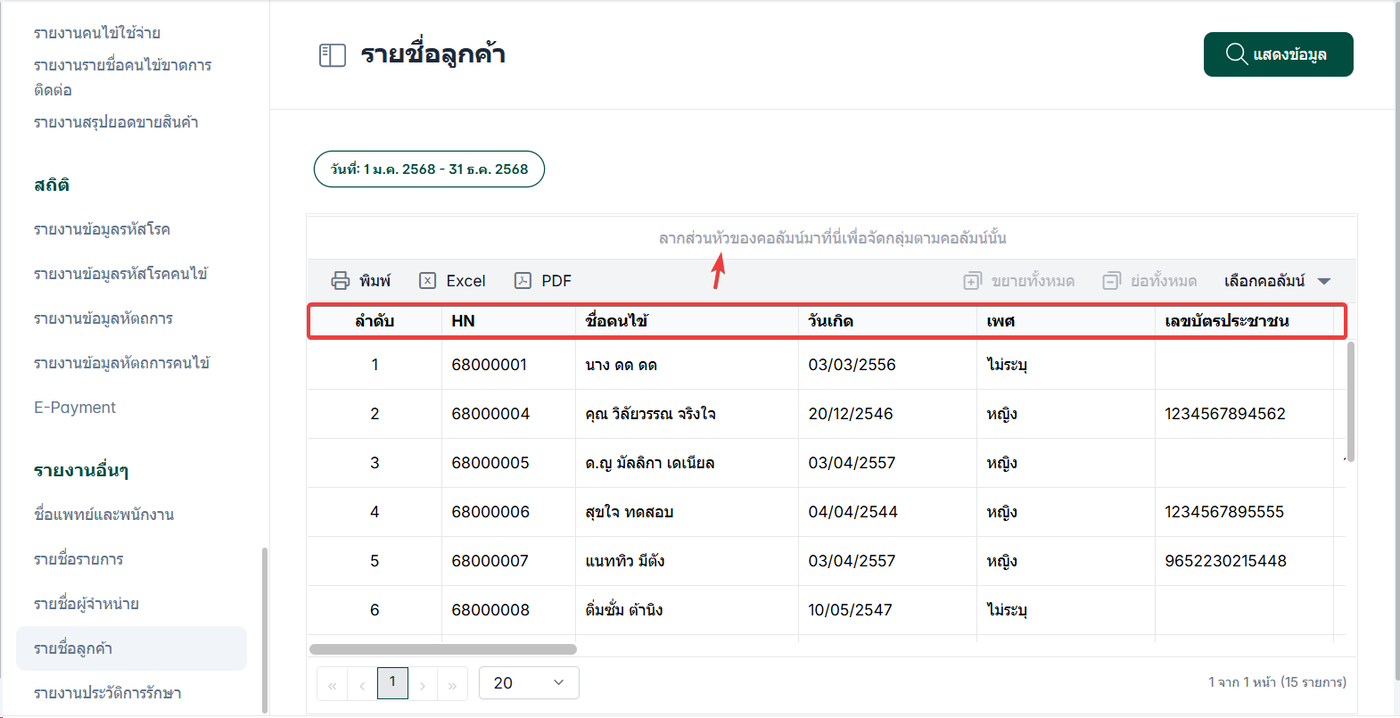Export the table to Excel
Screen dimensions: 1400x718
click(452, 281)
